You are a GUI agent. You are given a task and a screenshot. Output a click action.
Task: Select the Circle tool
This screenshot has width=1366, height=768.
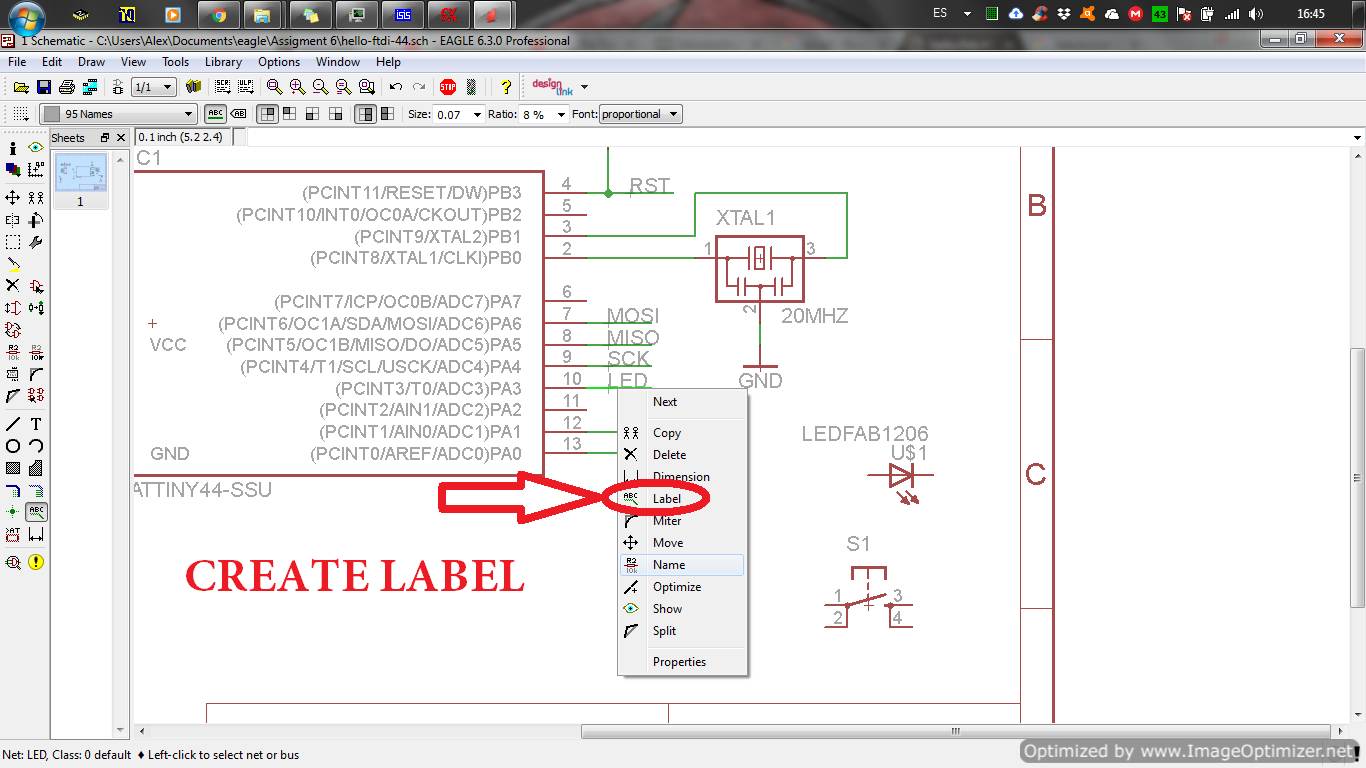coord(13,446)
